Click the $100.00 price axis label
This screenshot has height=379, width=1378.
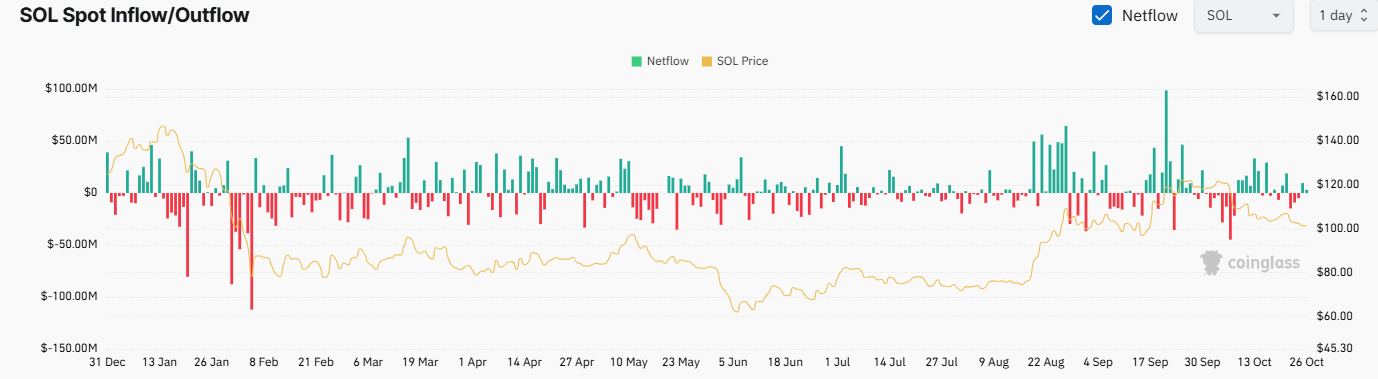1338,229
